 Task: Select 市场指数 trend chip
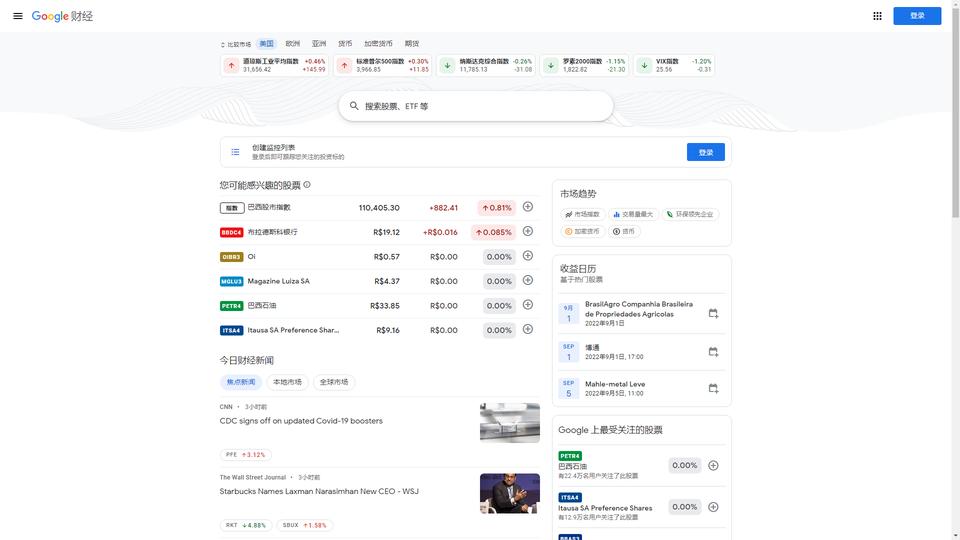[x=582, y=214]
